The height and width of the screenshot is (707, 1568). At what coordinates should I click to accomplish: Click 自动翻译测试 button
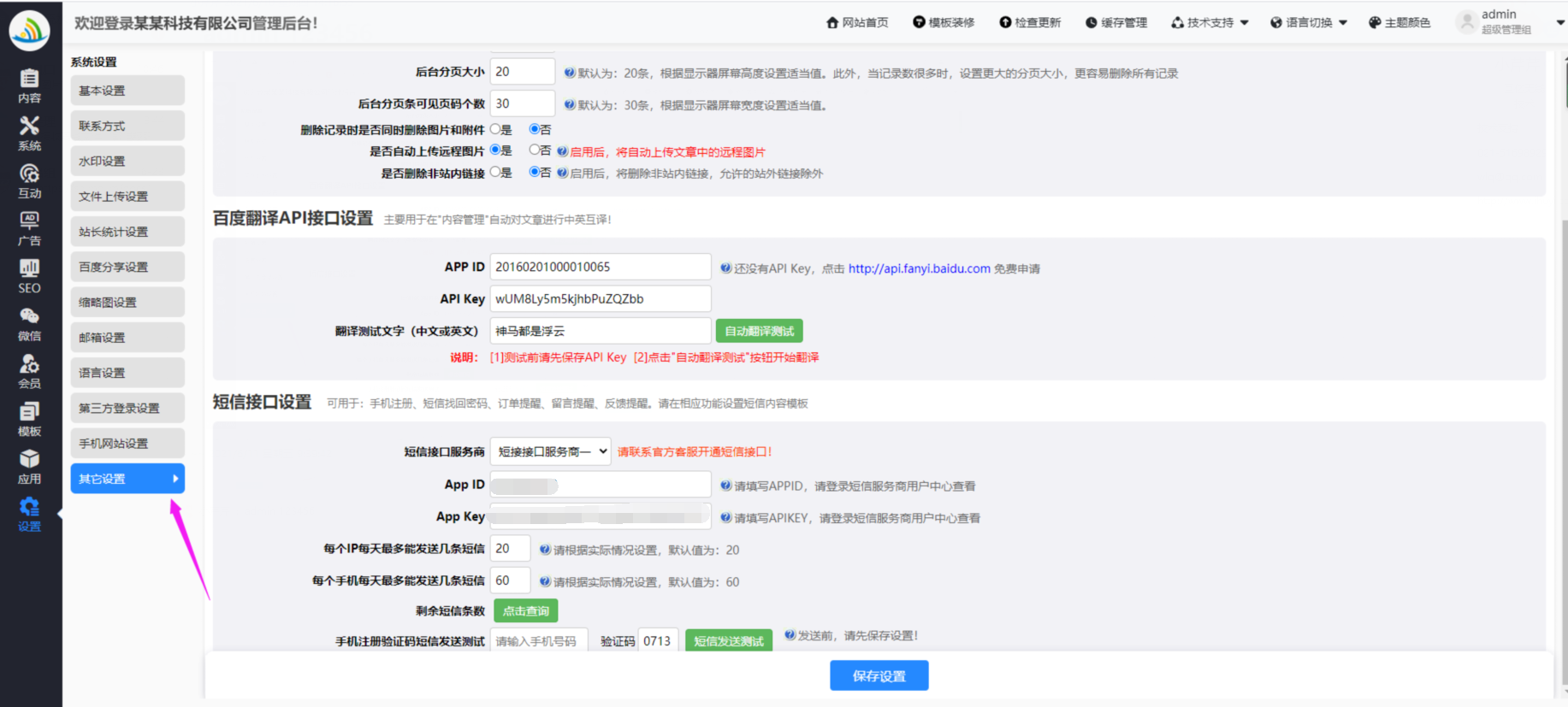(x=759, y=331)
